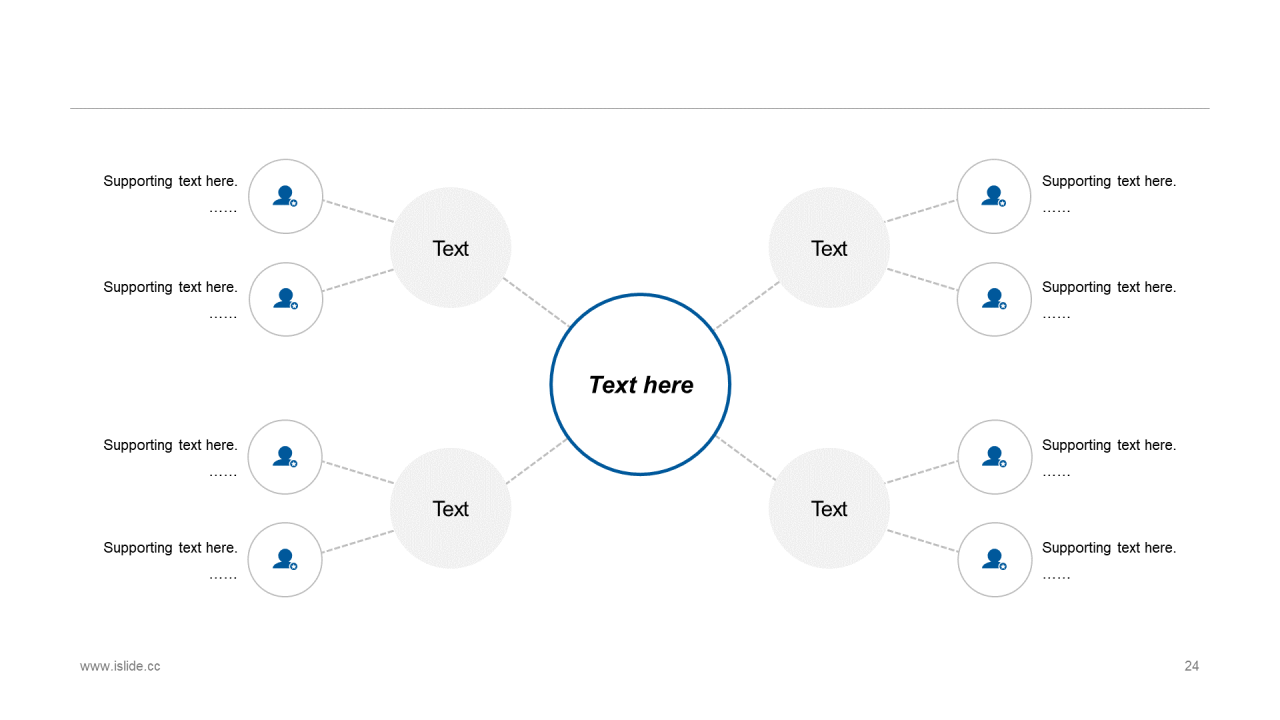Select the central 'Text here' circle
This screenshot has width=1280, height=720.
point(640,384)
